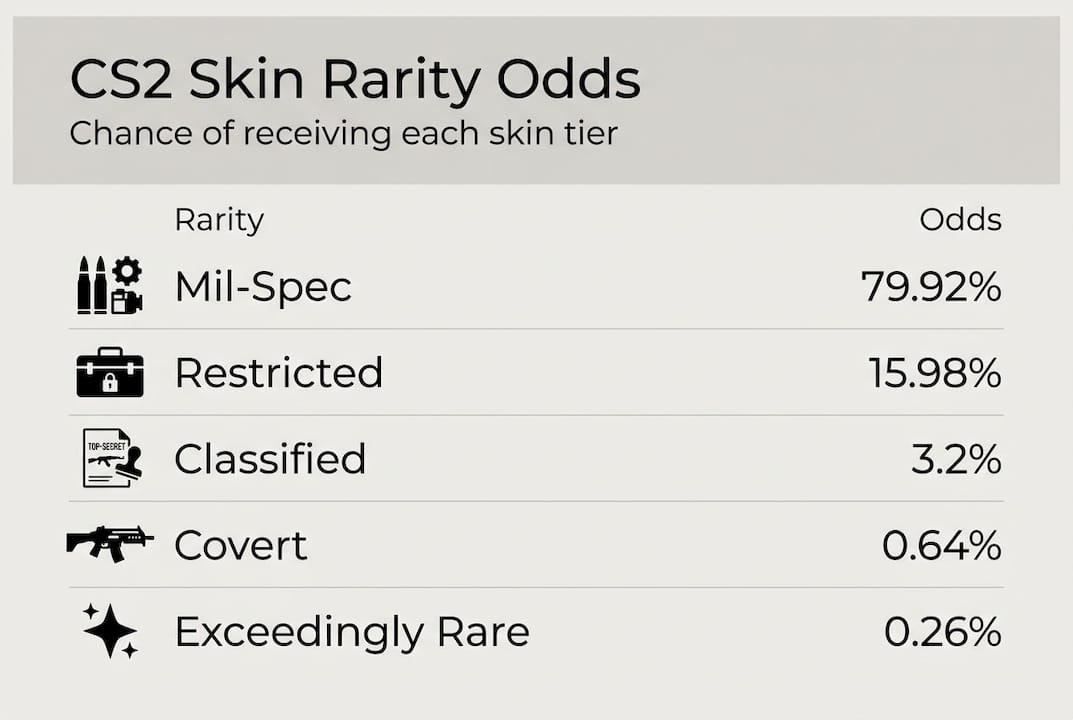Click the 15.98% odds value

pos(934,373)
